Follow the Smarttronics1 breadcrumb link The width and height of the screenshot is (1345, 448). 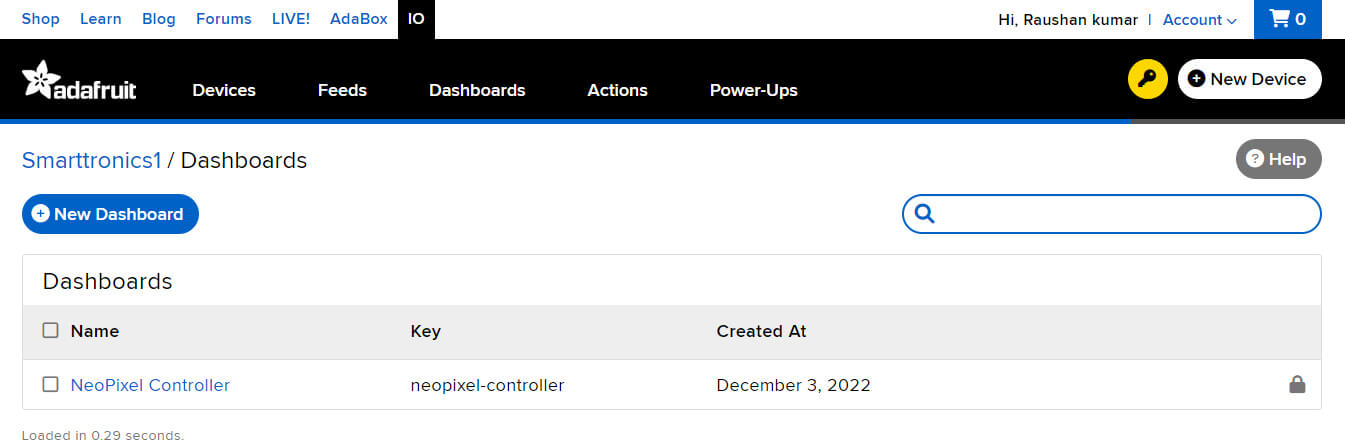pos(91,160)
